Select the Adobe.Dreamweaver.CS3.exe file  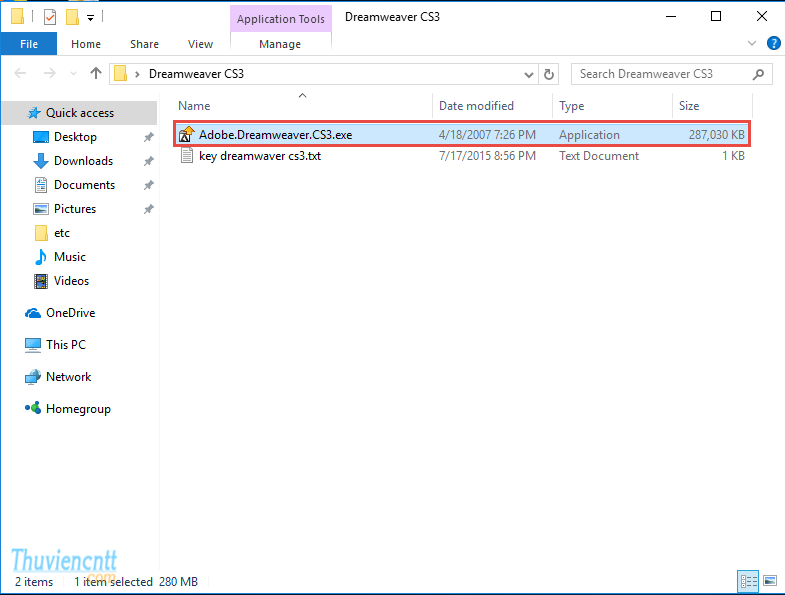(462, 135)
